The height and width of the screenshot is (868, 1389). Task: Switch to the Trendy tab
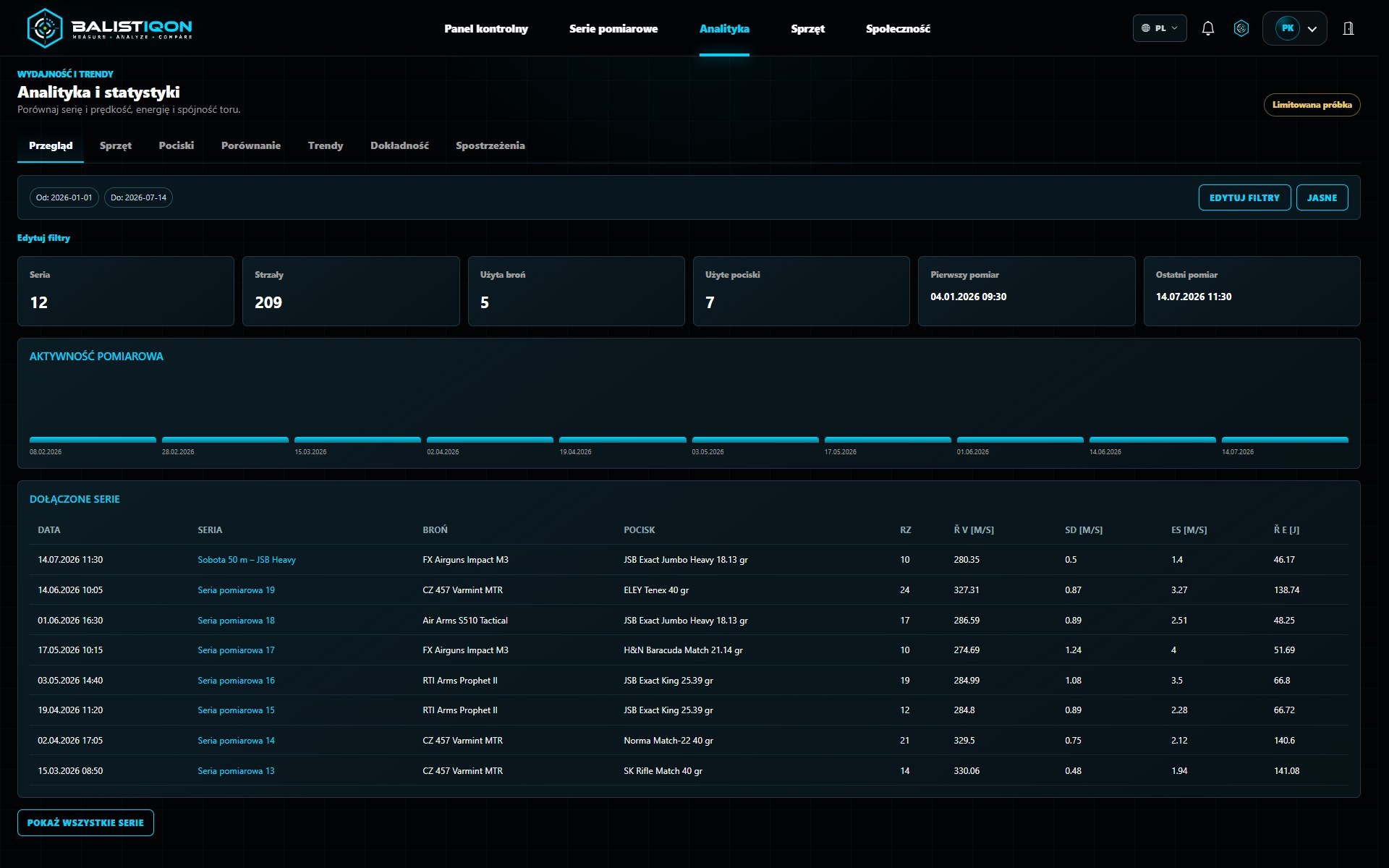click(x=326, y=145)
